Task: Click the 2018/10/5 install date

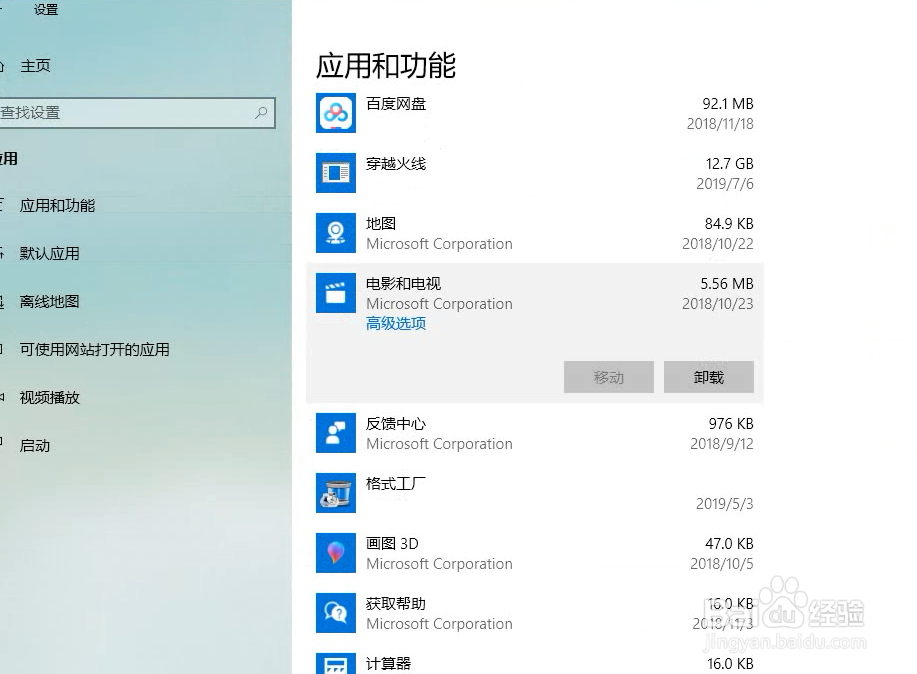Action: pyautogui.click(x=722, y=563)
